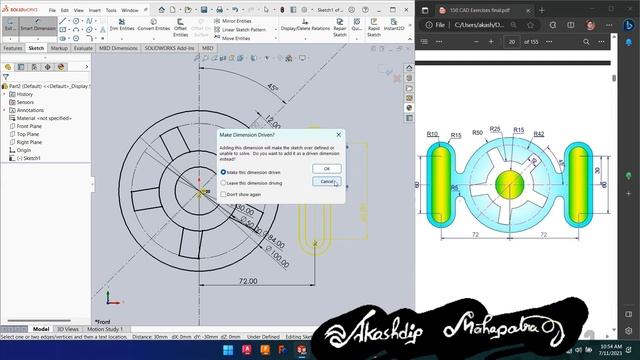Open FeatureManager Design Tree tab icon

point(8,67)
